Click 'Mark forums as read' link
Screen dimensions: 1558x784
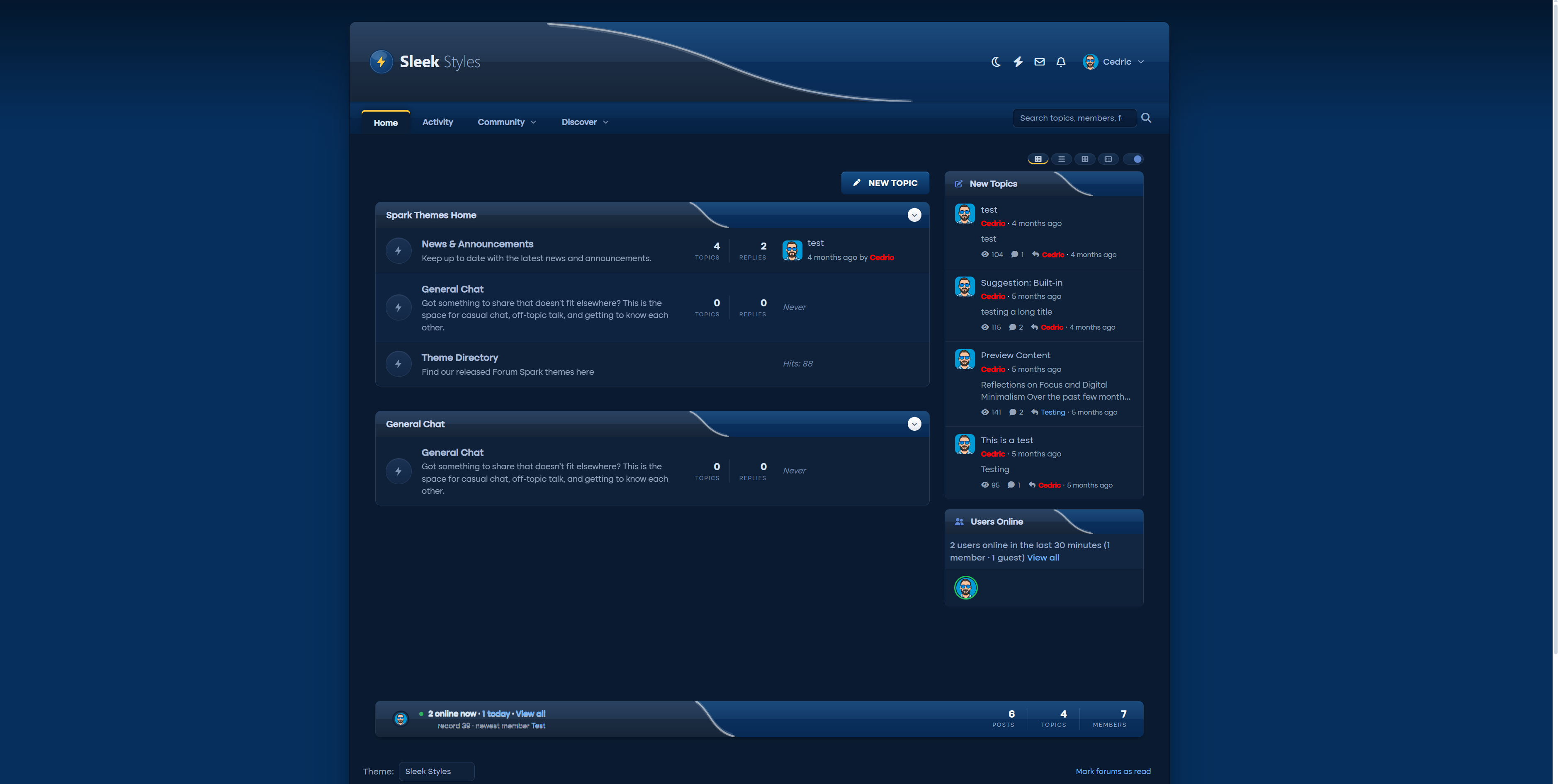(x=1113, y=771)
